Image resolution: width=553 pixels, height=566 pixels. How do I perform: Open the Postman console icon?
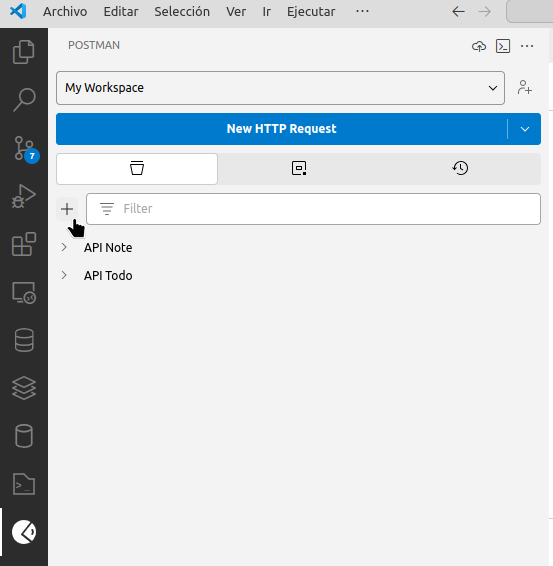click(503, 46)
